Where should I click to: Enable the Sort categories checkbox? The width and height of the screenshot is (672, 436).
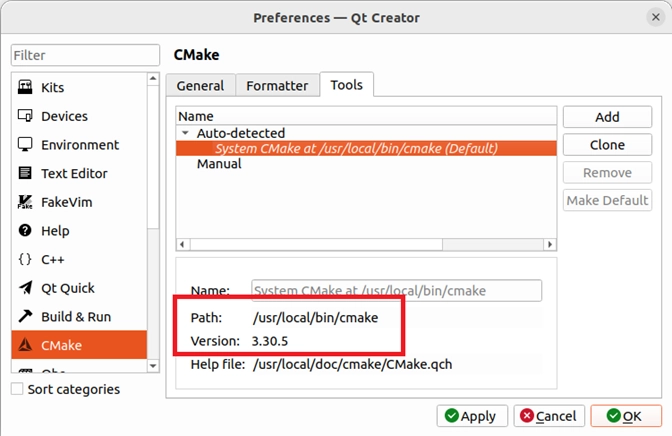(x=17, y=389)
